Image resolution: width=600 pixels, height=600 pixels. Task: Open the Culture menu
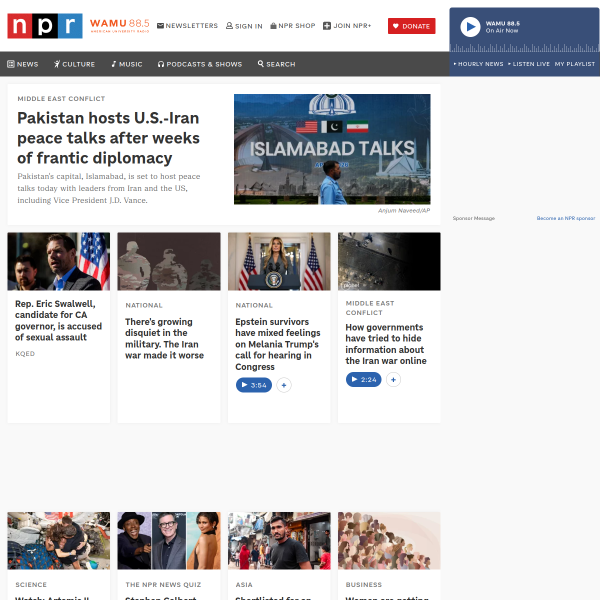pos(74,64)
